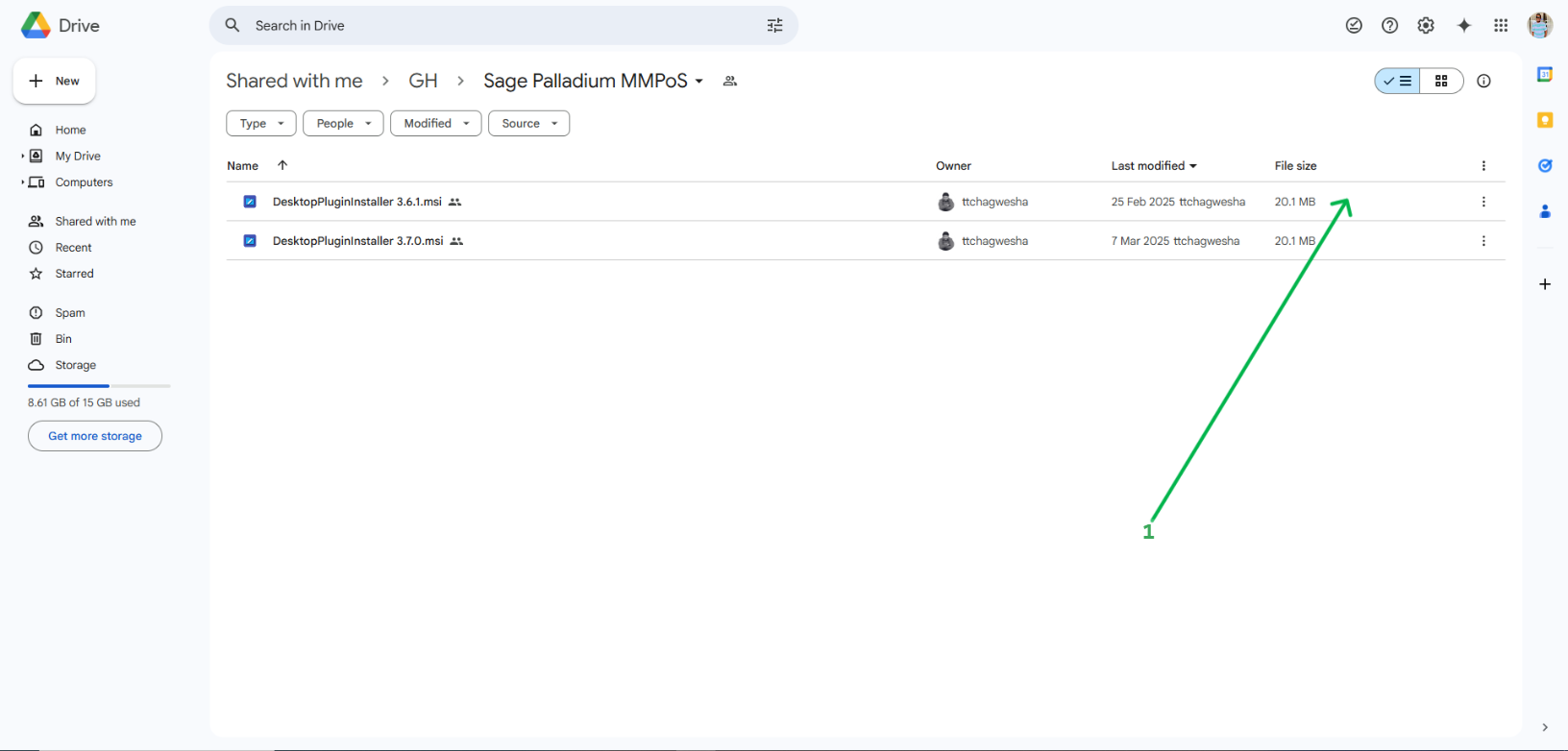Image resolution: width=1568 pixels, height=751 pixels.
Task: Open the Last modified column dropdown
Action: [x=1193, y=166]
